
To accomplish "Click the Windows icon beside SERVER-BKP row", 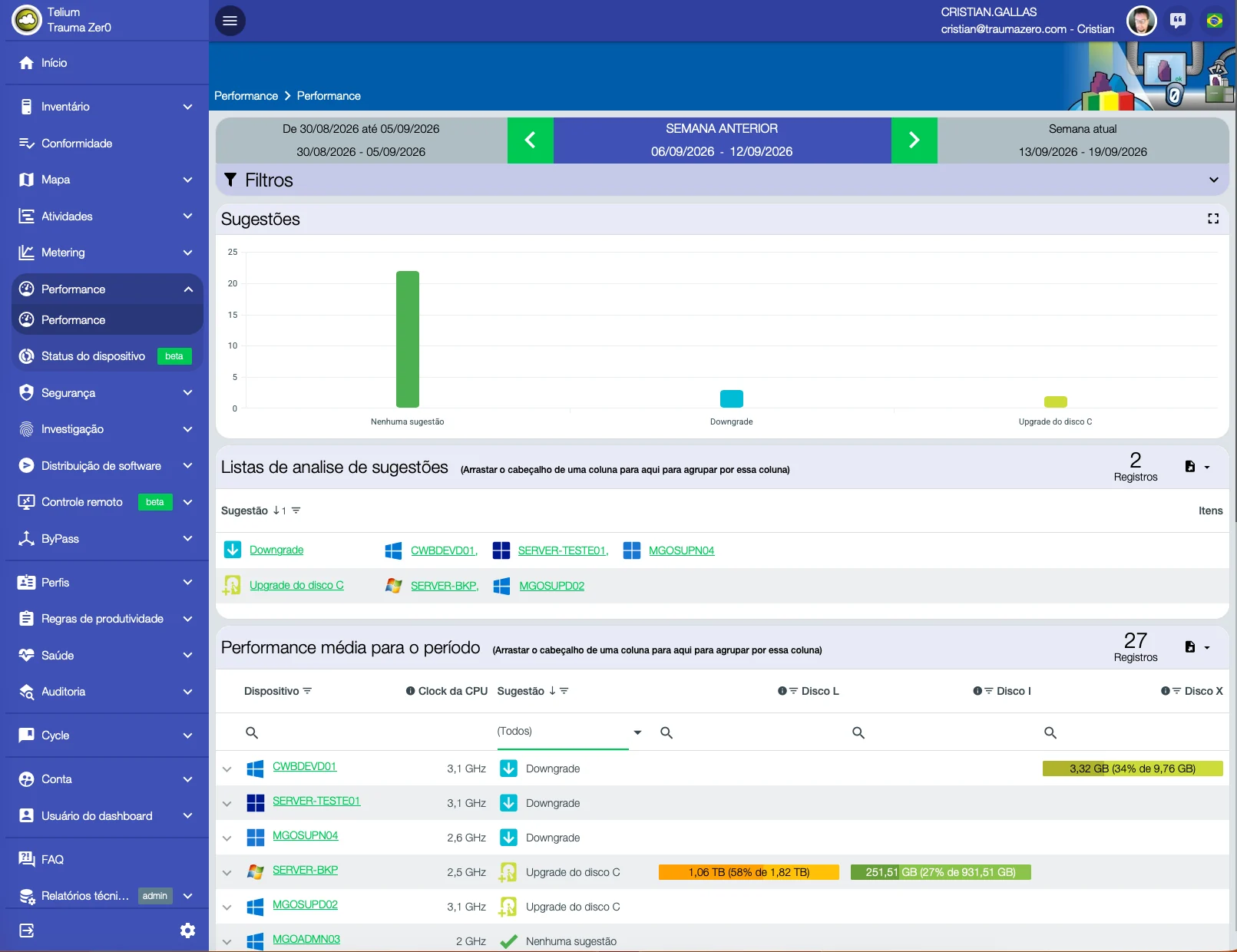I will point(256,872).
